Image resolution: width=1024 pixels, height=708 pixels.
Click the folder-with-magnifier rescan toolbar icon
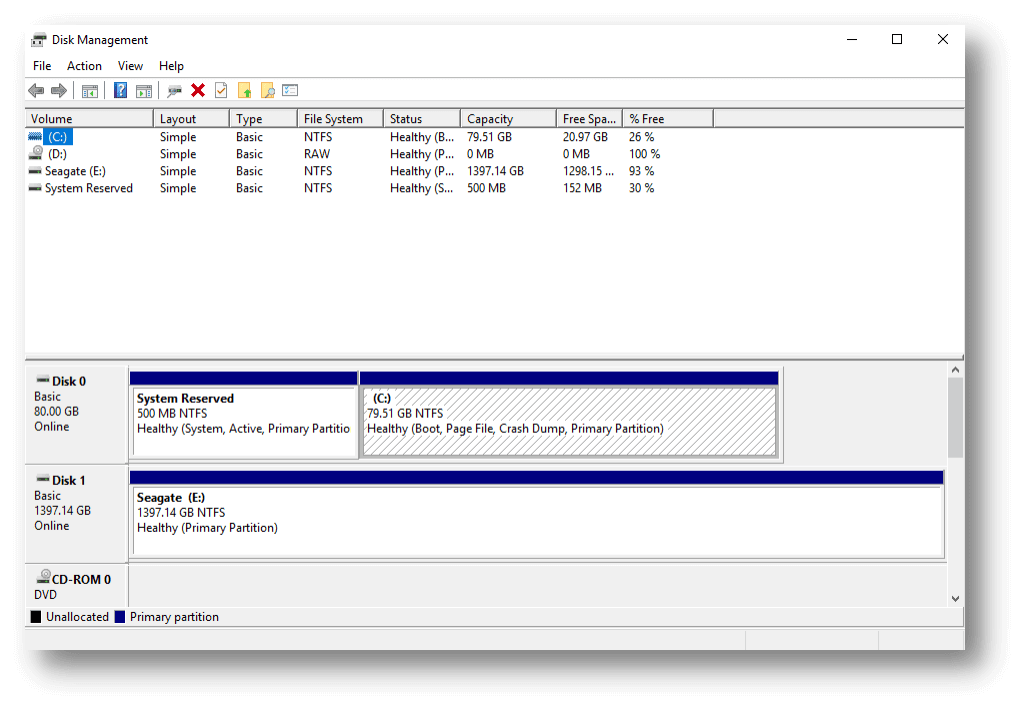pos(268,90)
